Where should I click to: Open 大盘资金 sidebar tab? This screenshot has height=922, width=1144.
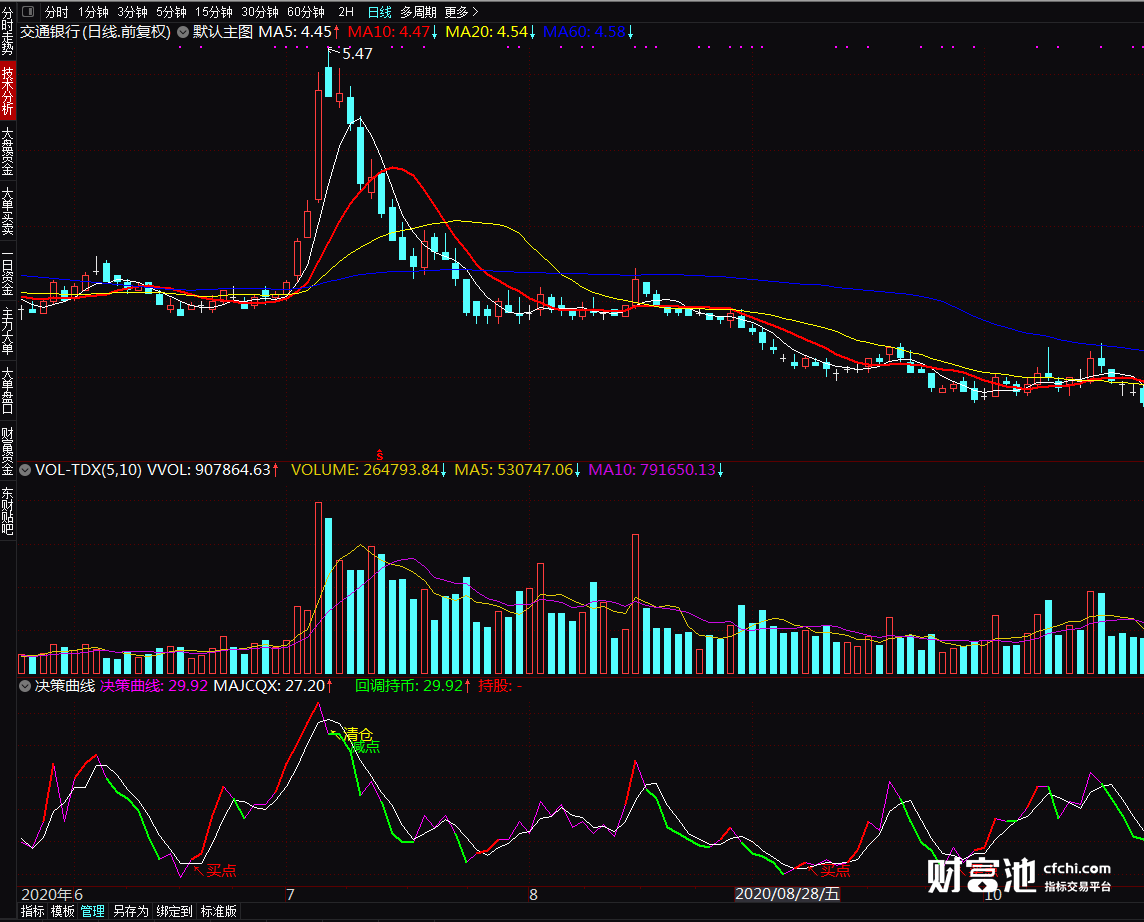coord(7,151)
